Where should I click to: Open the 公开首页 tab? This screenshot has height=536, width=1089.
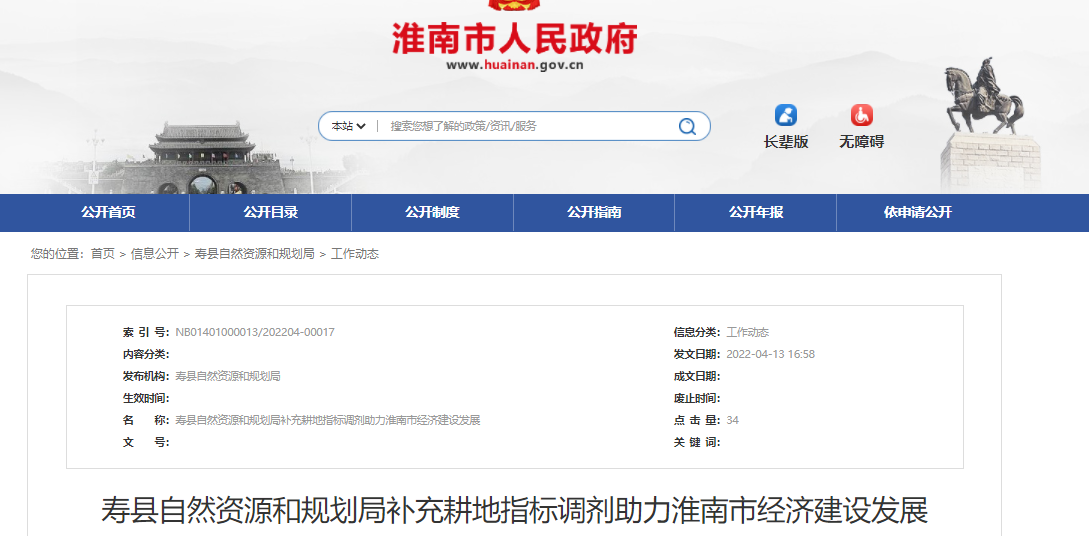click(108, 212)
